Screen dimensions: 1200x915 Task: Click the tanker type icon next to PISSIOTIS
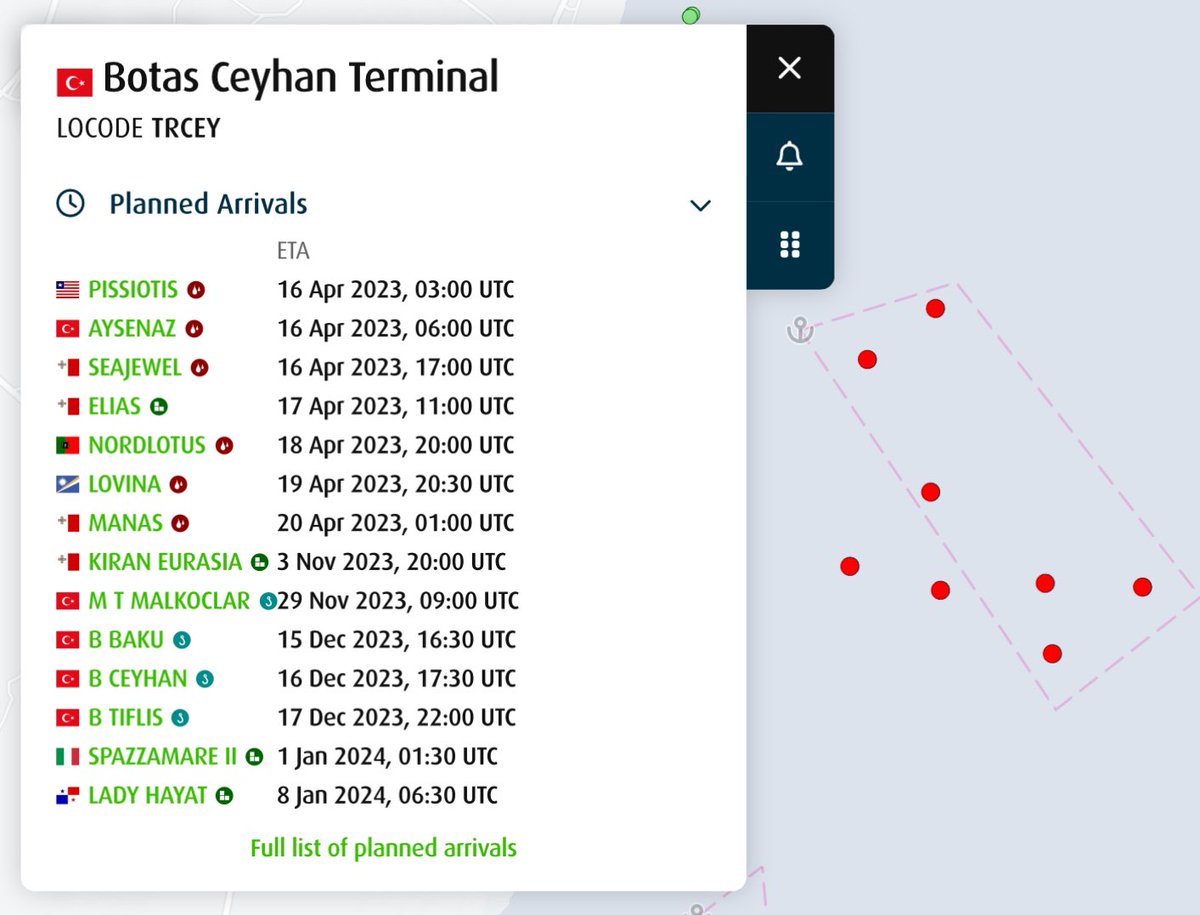197,291
